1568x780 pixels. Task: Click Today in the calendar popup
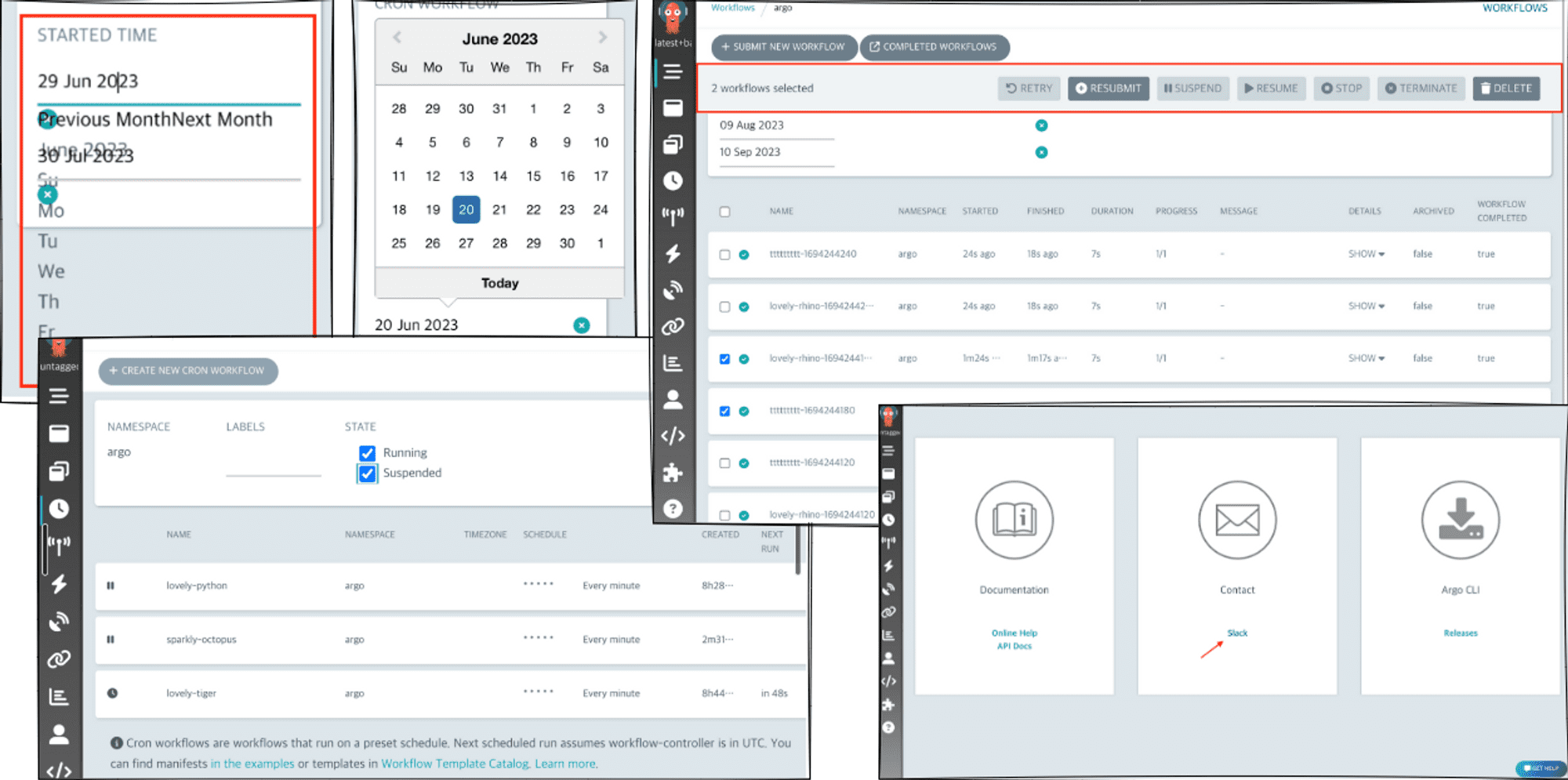coord(499,283)
